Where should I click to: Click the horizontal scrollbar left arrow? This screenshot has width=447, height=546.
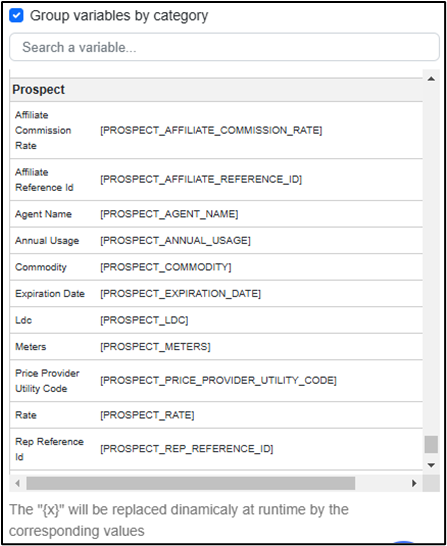(x=17, y=483)
